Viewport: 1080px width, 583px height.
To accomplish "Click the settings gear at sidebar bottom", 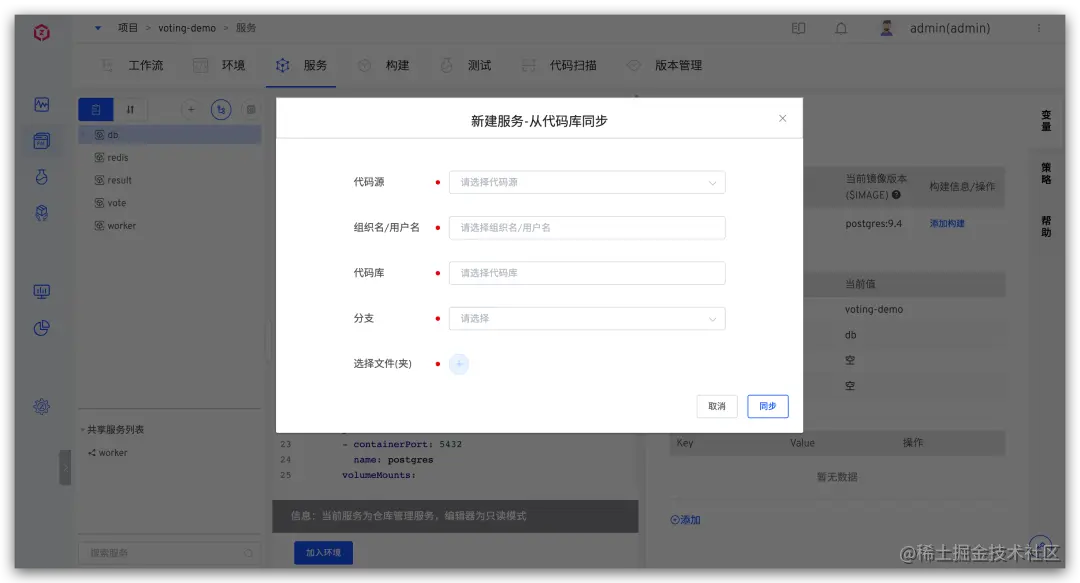I will coord(41,407).
